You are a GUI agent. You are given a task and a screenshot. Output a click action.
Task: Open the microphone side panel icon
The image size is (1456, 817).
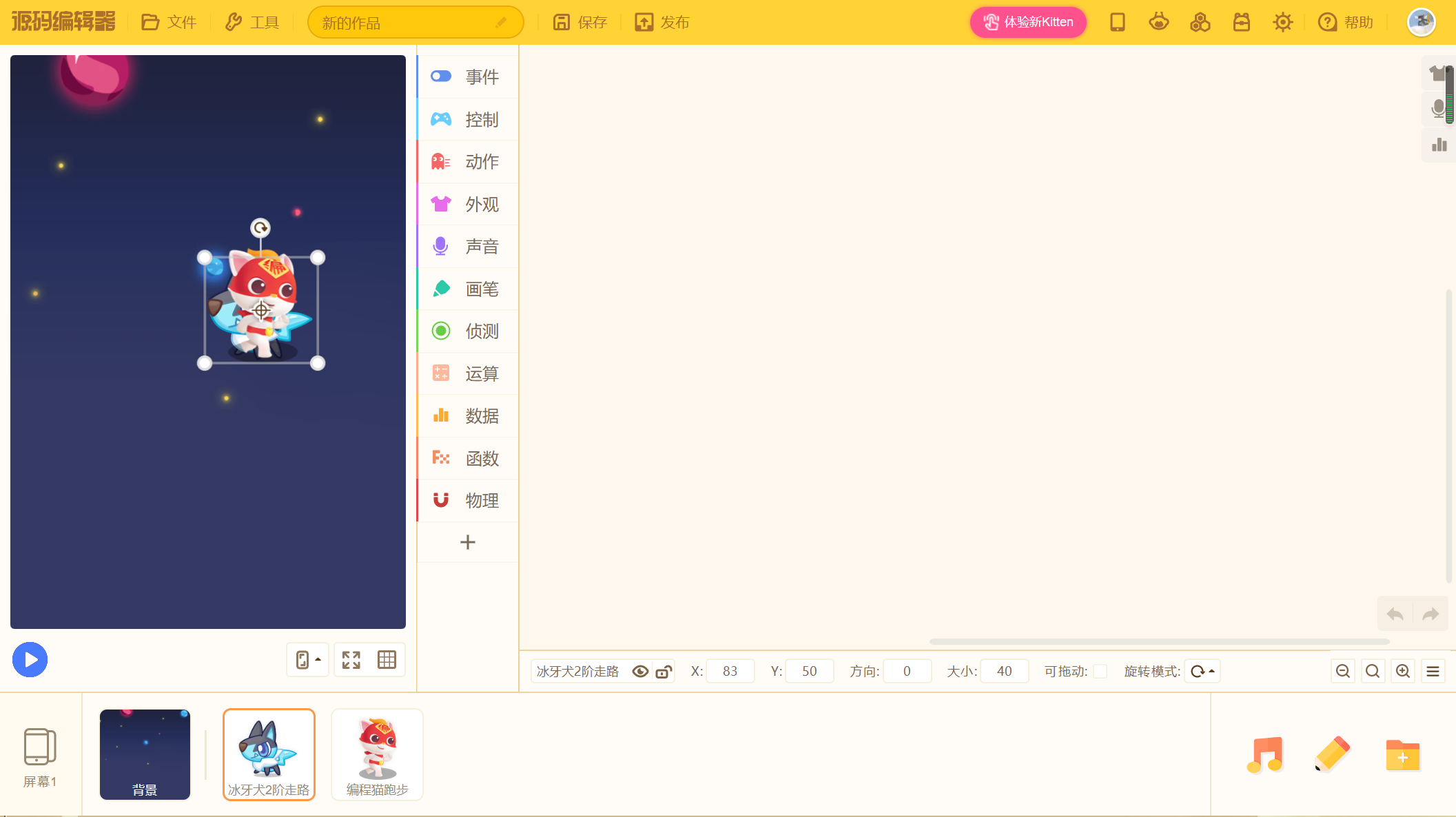(1437, 108)
